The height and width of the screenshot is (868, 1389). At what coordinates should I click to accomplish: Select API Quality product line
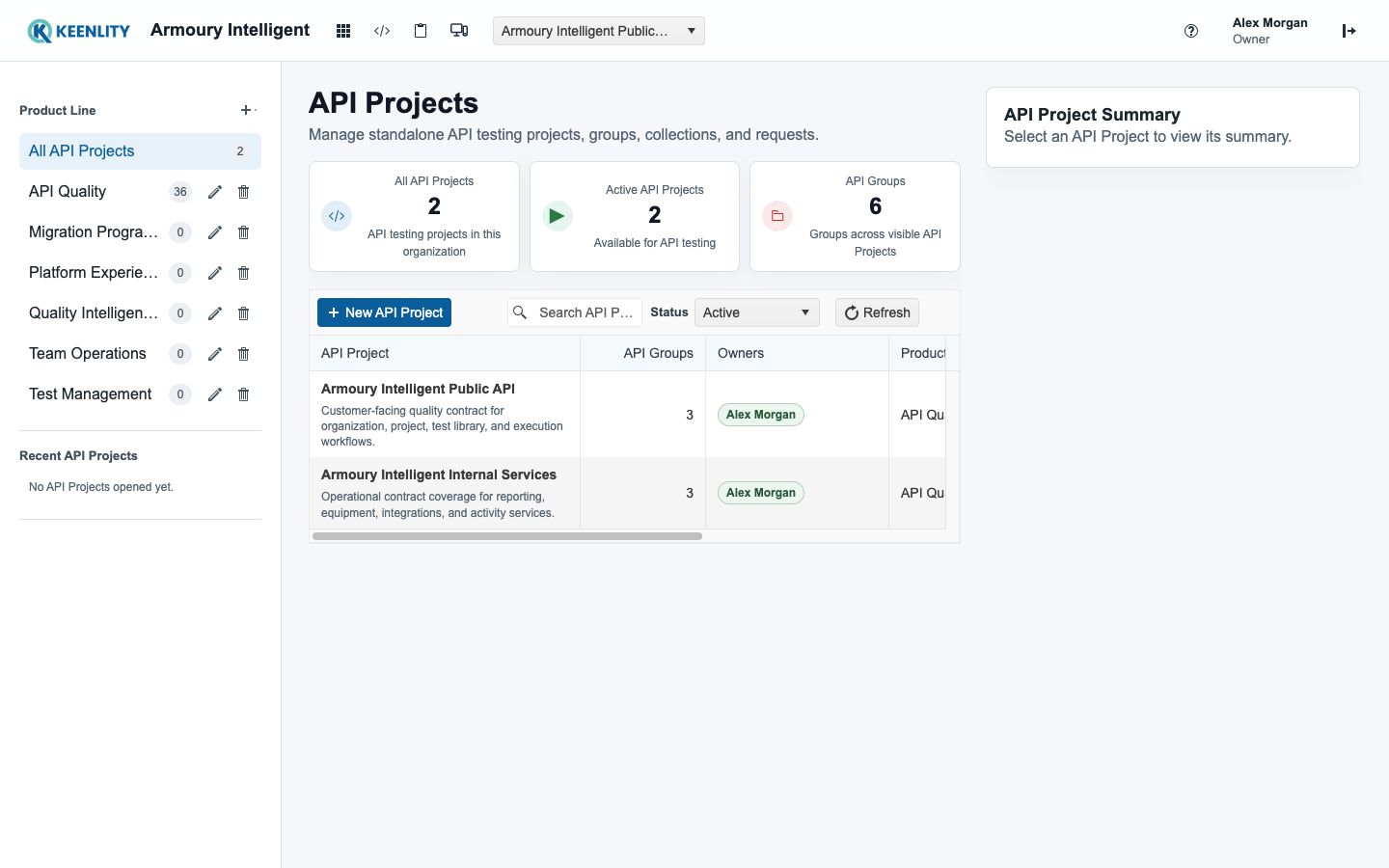coord(68,192)
